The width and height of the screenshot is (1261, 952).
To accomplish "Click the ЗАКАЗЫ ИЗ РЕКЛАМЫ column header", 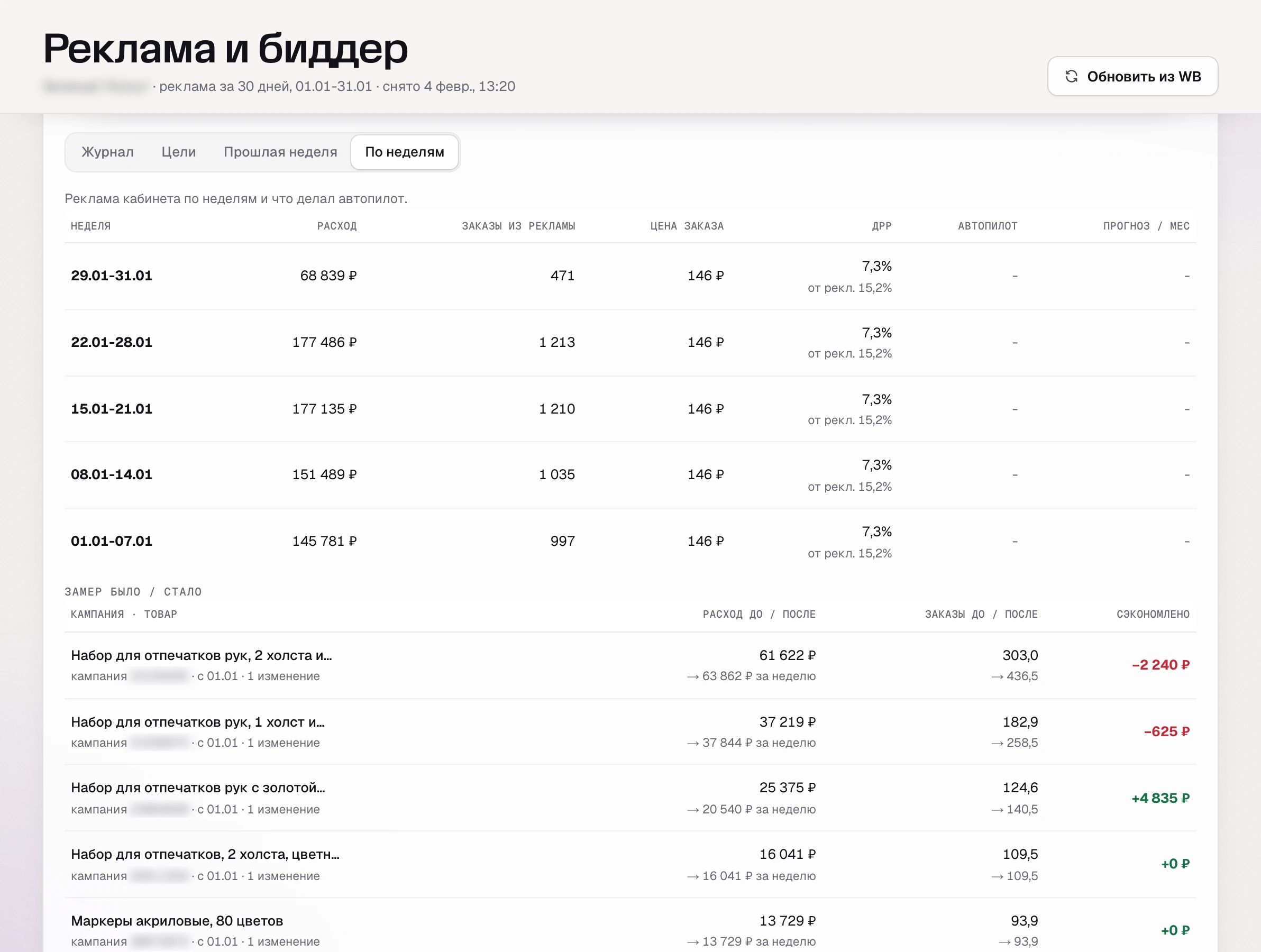I will click(518, 226).
